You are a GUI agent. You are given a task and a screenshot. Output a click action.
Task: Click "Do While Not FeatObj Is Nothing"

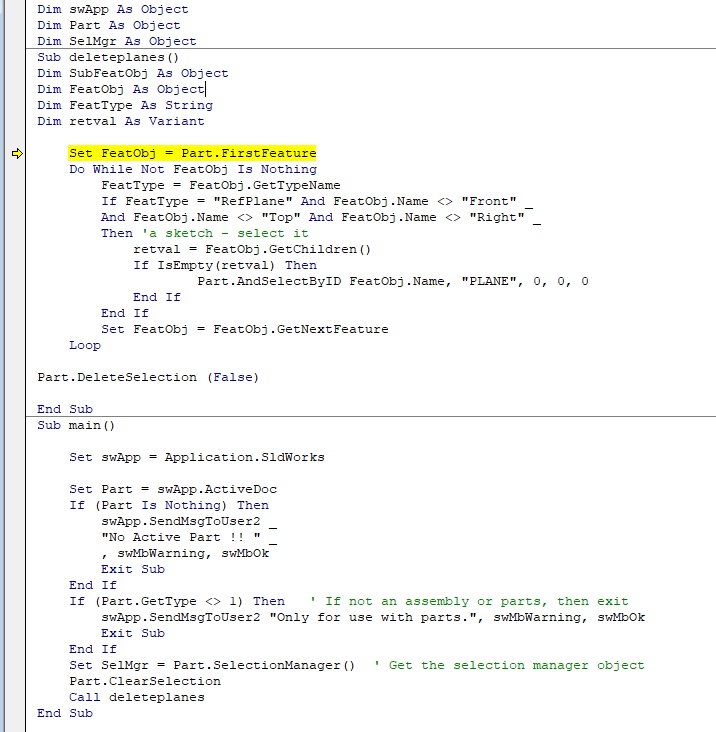[193, 169]
